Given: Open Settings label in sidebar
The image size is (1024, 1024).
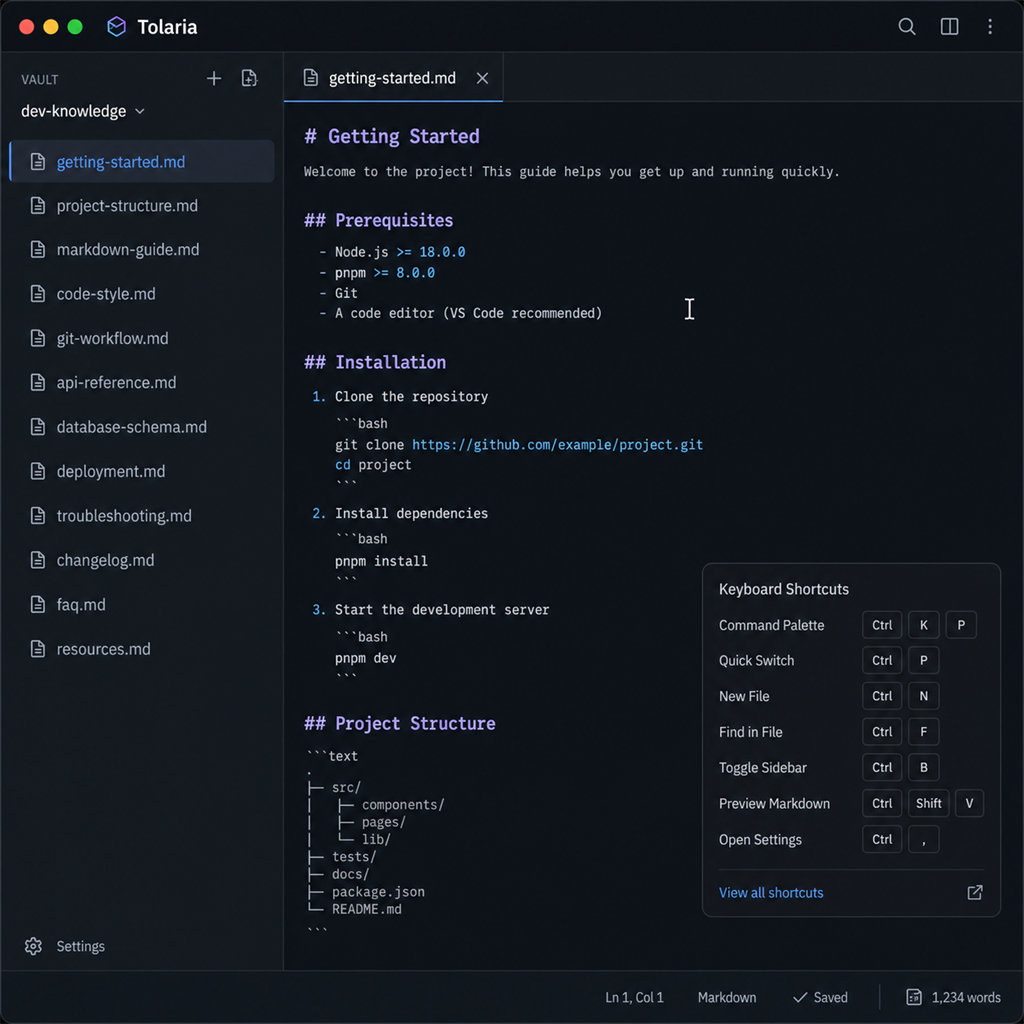Looking at the screenshot, I should [x=80, y=946].
